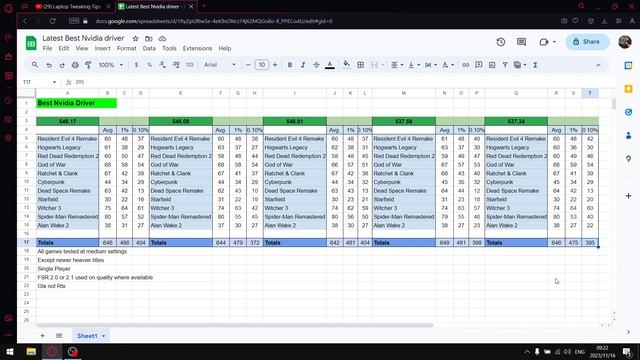Screen dimensions: 640x360
Task: Insert a comment
Action: click(x=479, y=65)
